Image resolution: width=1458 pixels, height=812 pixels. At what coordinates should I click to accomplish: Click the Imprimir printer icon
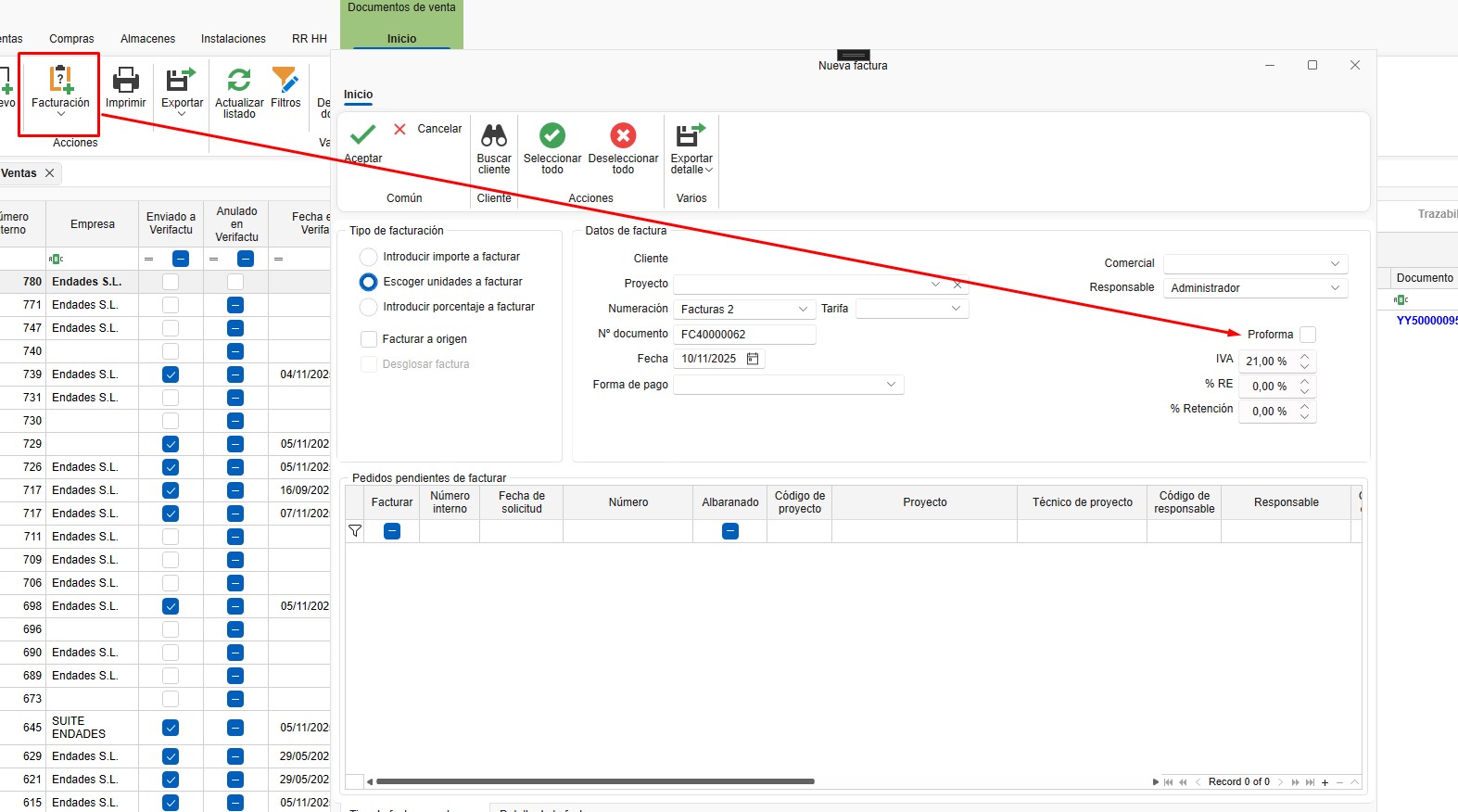click(x=125, y=81)
